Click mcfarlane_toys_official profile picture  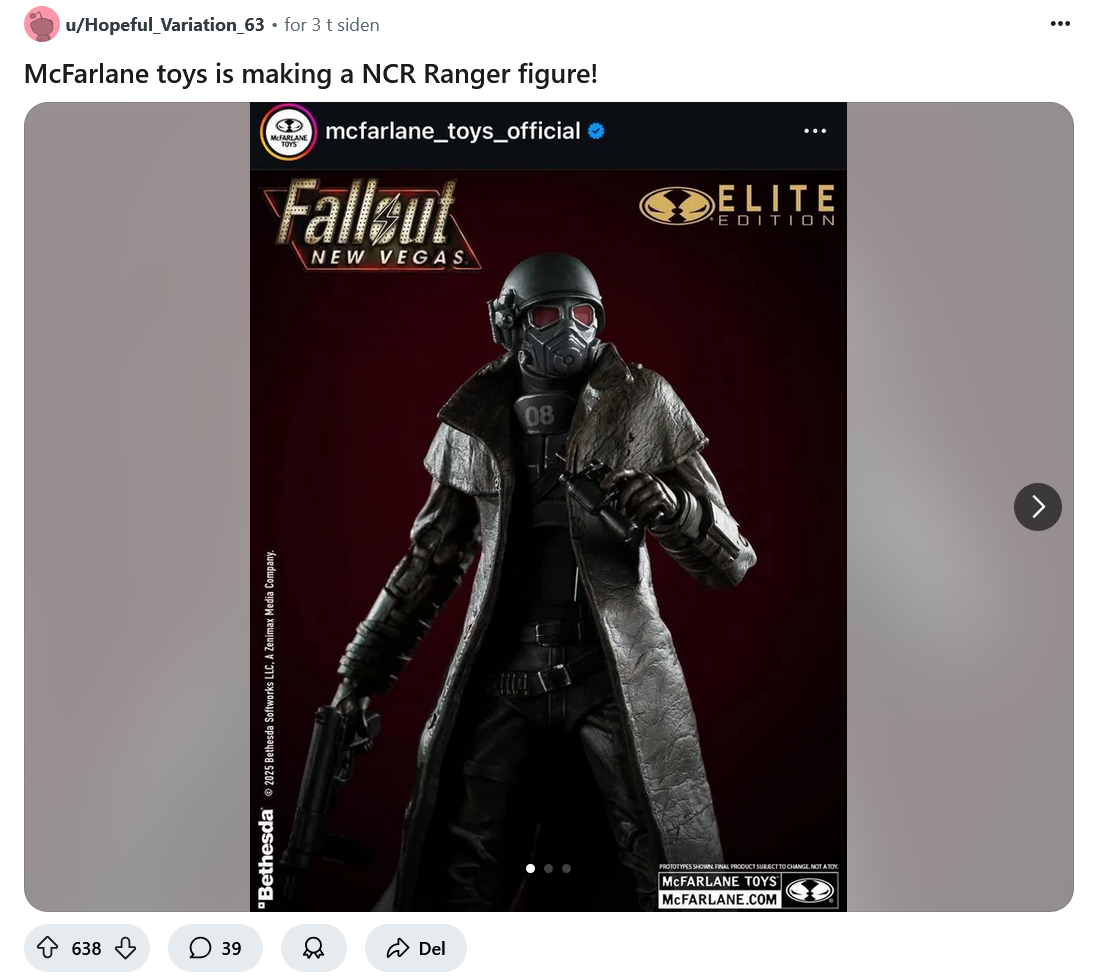click(x=289, y=132)
